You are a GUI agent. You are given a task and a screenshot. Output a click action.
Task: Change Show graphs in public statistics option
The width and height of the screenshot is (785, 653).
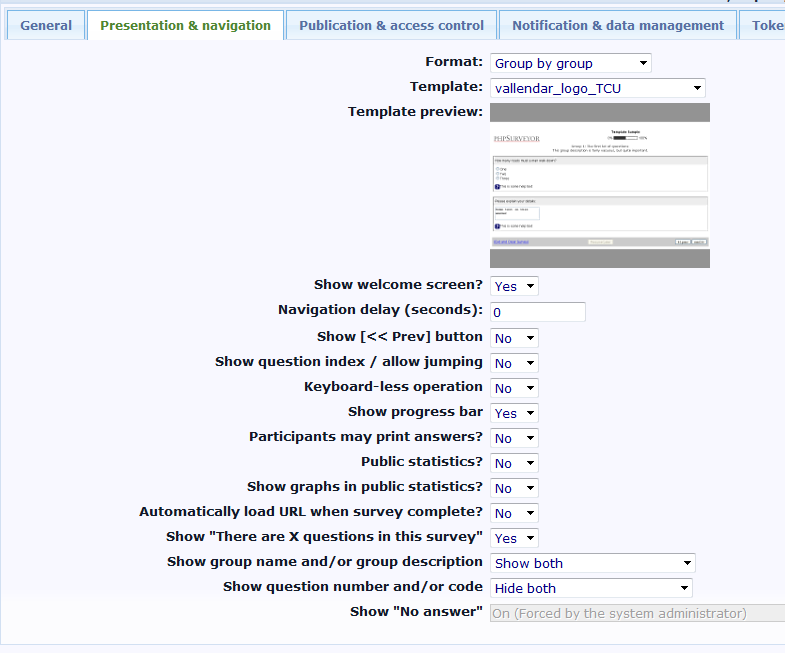pyautogui.click(x=514, y=488)
